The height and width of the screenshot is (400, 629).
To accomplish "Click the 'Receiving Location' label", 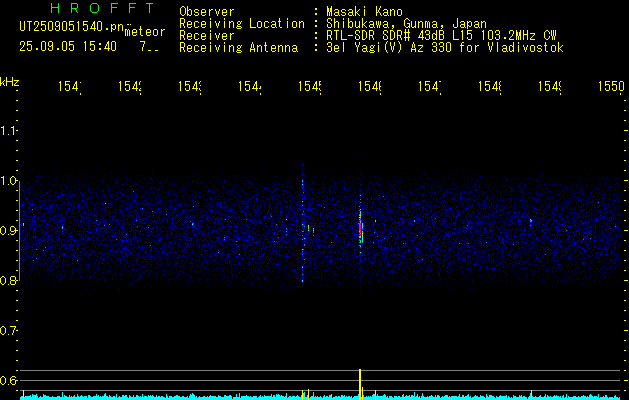I will [242, 24].
